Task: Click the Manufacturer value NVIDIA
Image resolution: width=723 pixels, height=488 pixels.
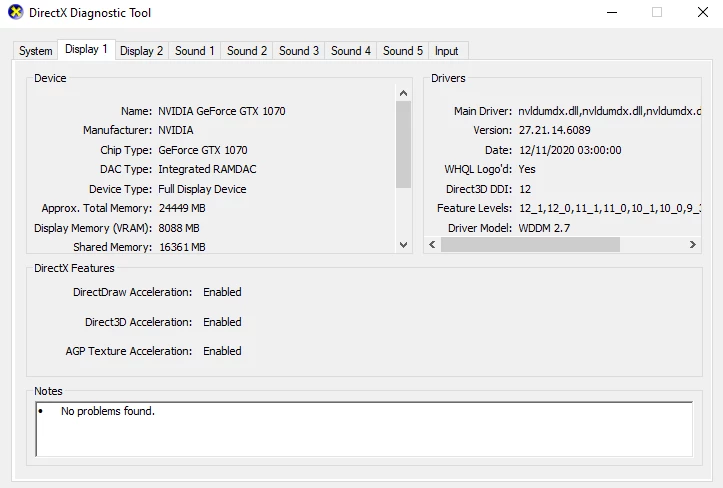Action: tap(176, 131)
